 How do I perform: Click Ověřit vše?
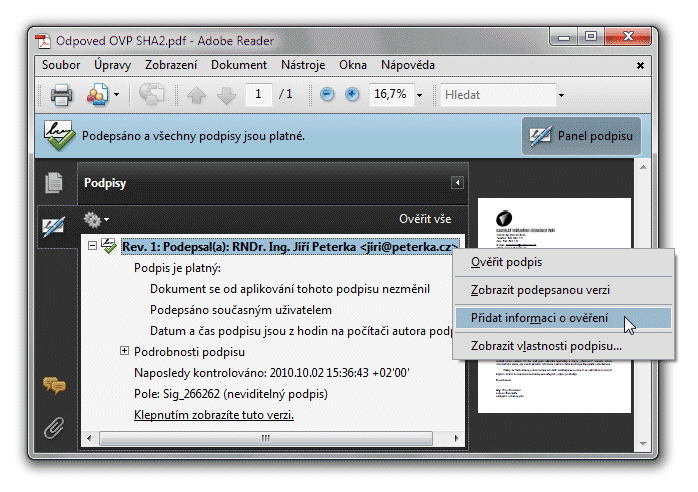pos(425,219)
